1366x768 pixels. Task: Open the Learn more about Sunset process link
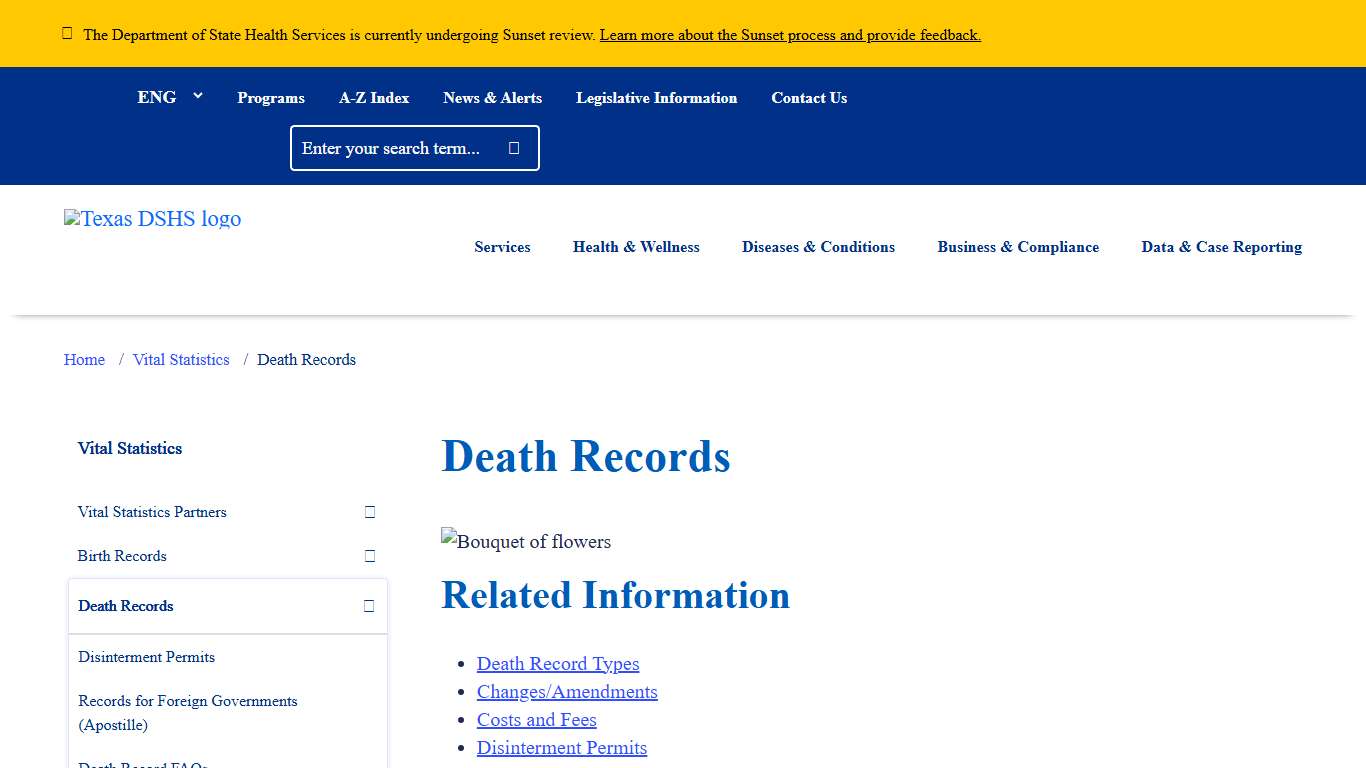[x=789, y=34]
